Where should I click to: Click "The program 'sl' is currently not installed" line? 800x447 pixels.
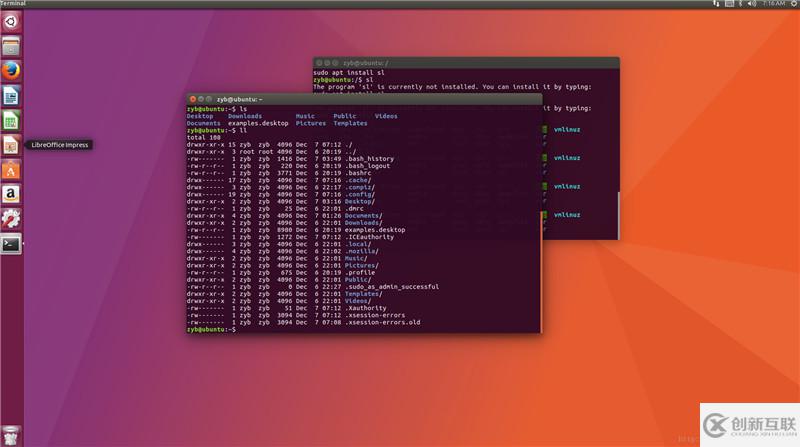[x=452, y=87]
